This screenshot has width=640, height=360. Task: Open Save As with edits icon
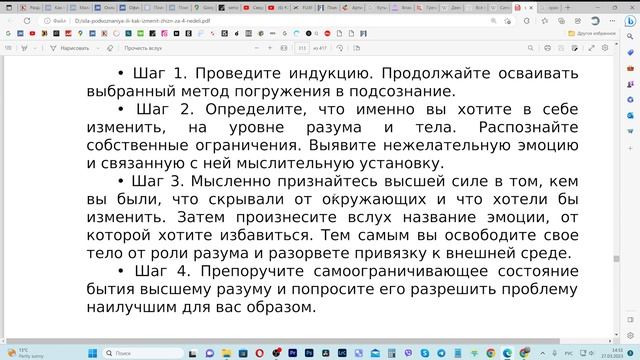pos(575,48)
